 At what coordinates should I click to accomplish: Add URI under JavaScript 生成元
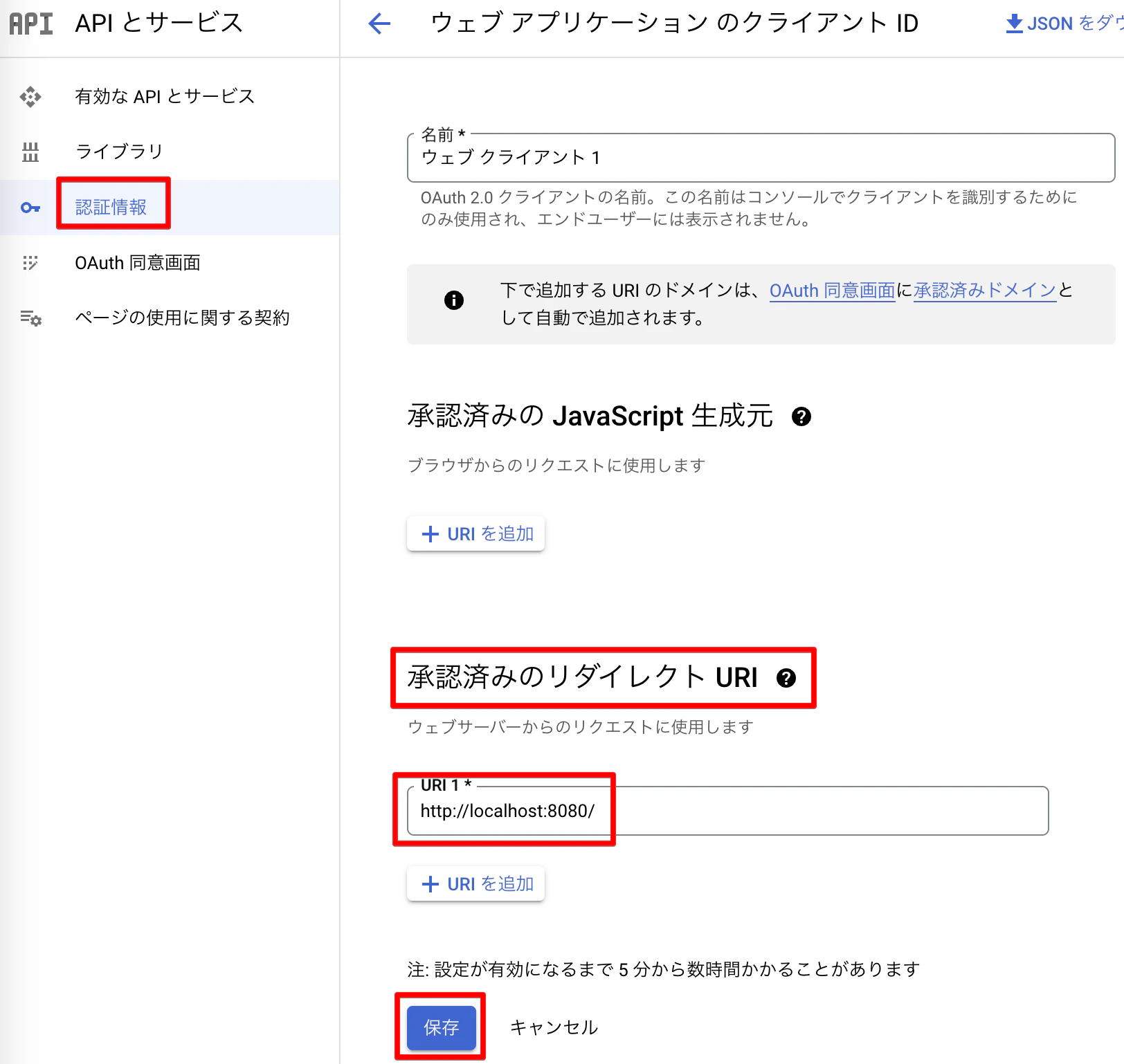point(476,534)
